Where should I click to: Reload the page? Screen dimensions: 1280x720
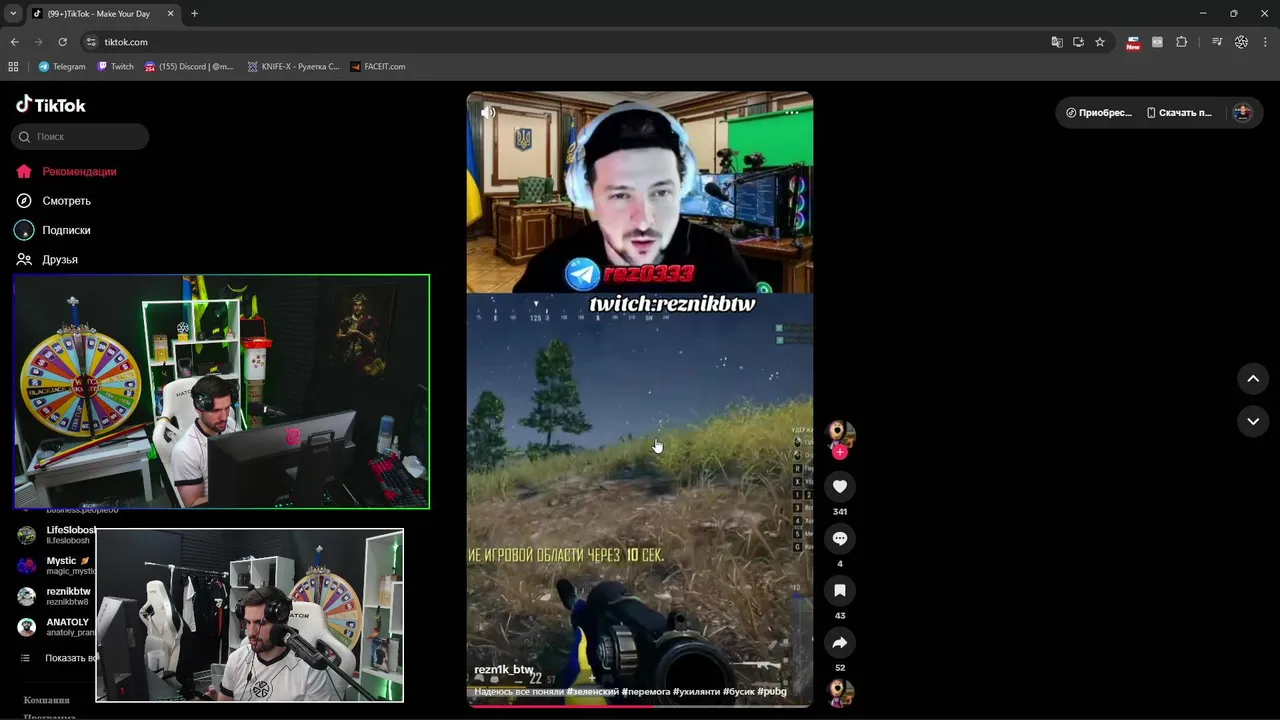(x=62, y=42)
